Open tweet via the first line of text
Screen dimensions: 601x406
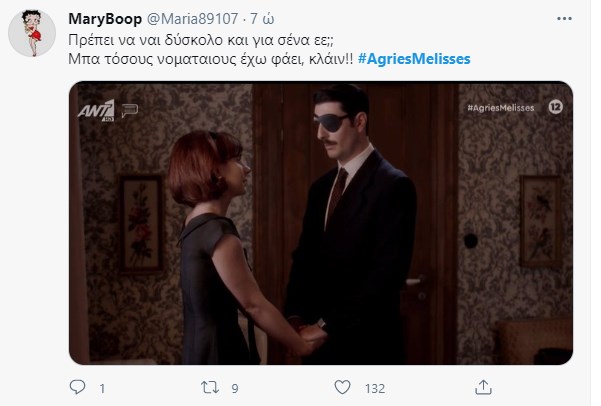[201, 40]
